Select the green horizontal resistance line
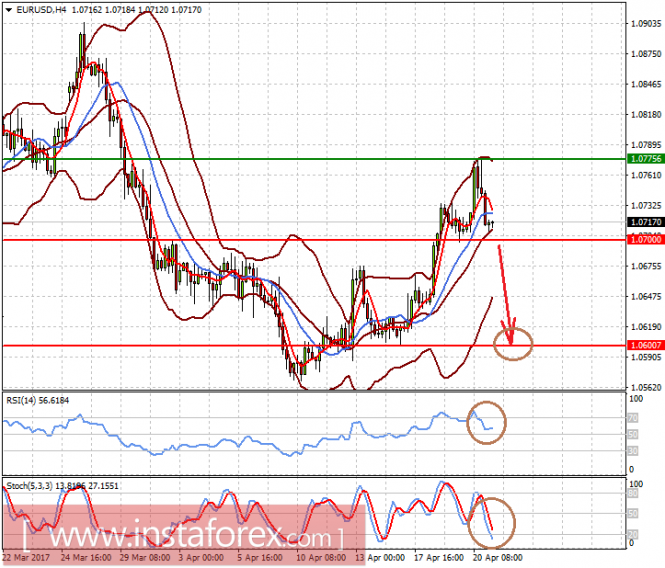This screenshot has height=568, width=665. click(x=314, y=159)
